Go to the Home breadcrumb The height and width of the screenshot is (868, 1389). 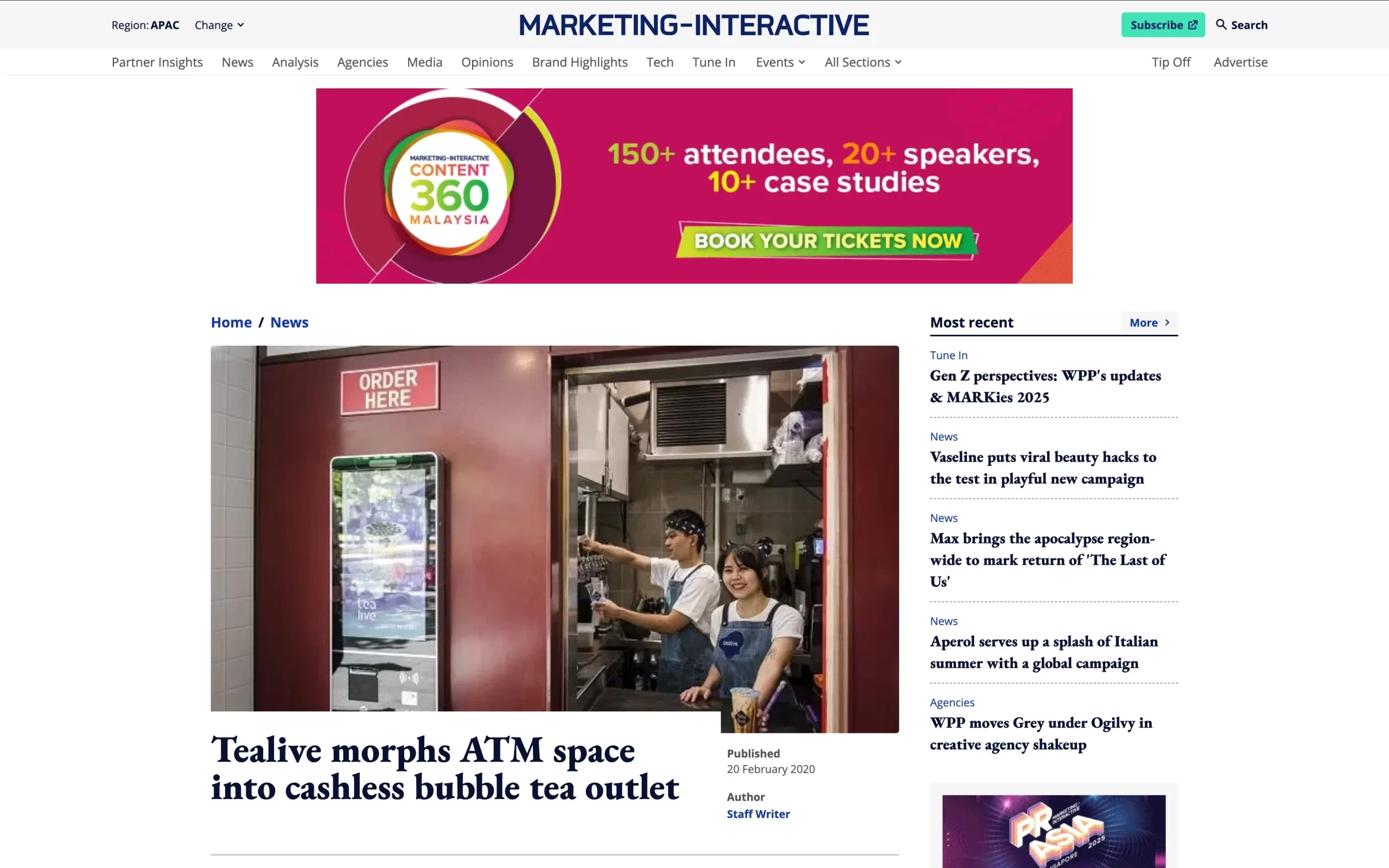pos(231,322)
